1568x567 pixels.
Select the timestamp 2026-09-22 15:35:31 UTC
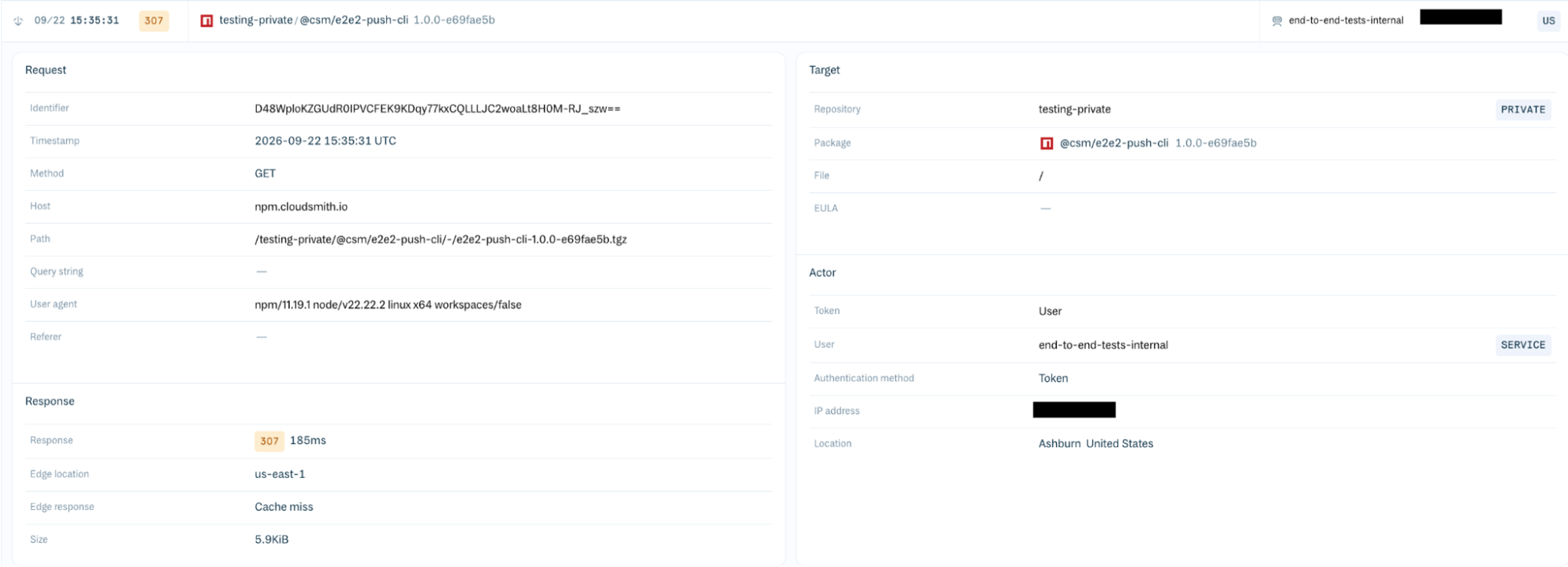click(x=325, y=141)
